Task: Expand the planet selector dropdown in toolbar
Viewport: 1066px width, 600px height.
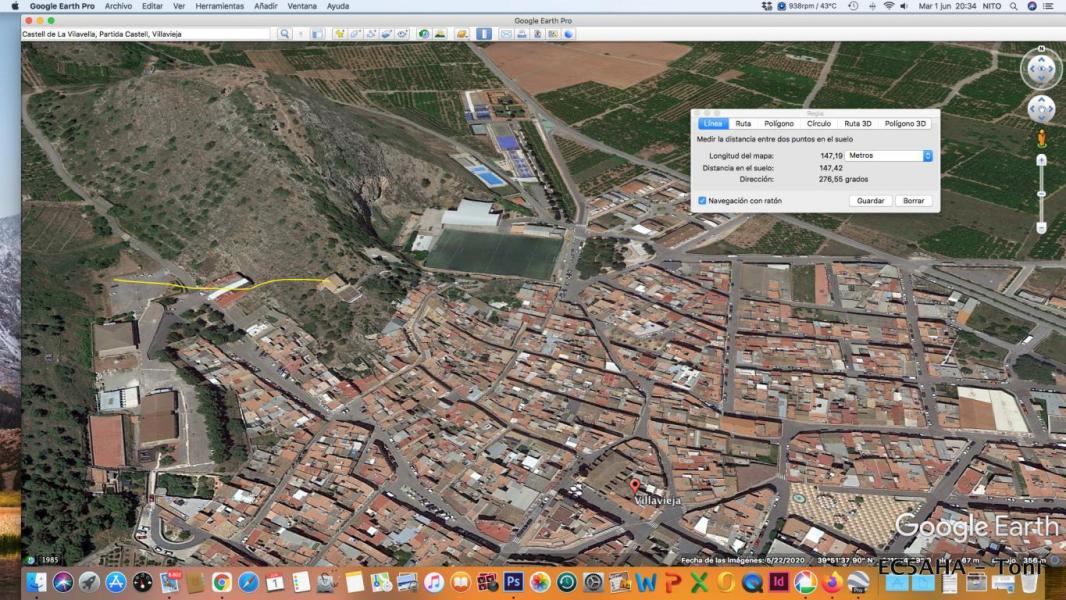Action: pyautogui.click(x=462, y=34)
